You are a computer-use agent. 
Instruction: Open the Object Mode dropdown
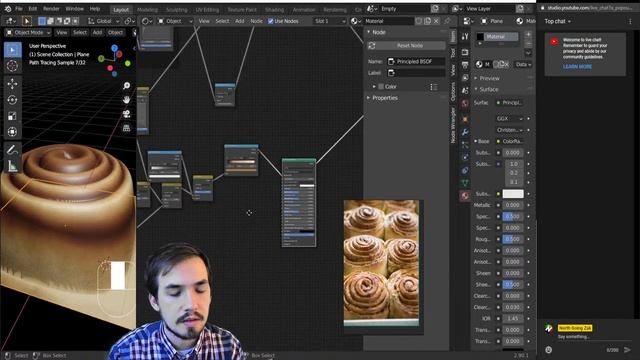(x=28, y=32)
